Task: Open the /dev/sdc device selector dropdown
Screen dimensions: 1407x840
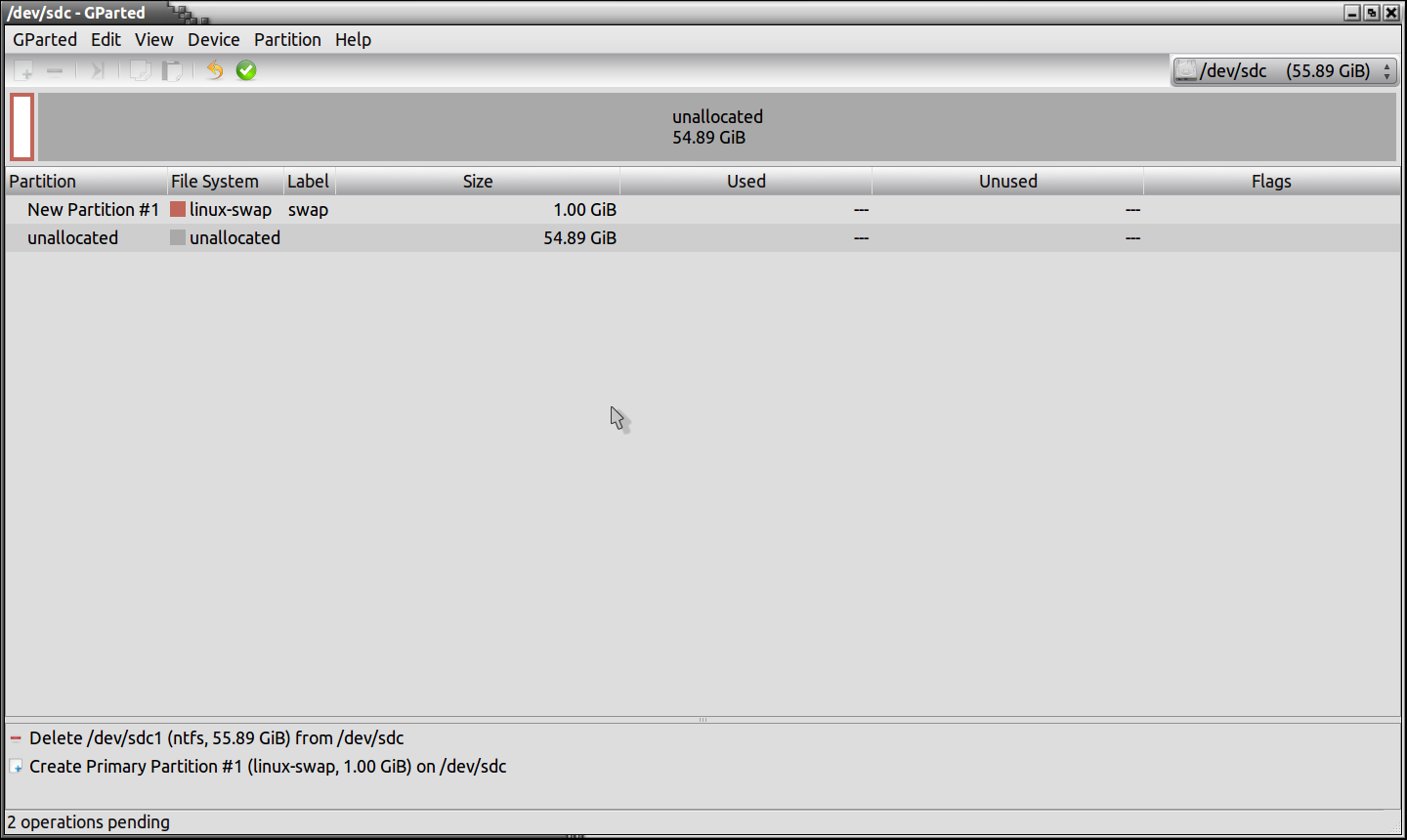Action: [1284, 70]
